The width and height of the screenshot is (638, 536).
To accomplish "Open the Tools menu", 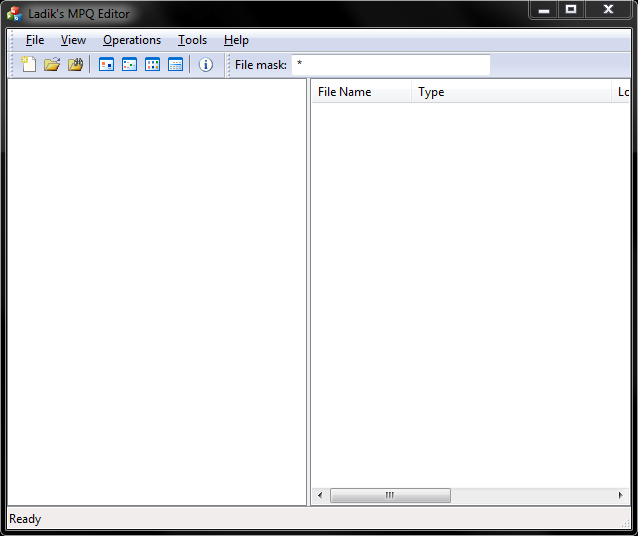I will tap(192, 40).
